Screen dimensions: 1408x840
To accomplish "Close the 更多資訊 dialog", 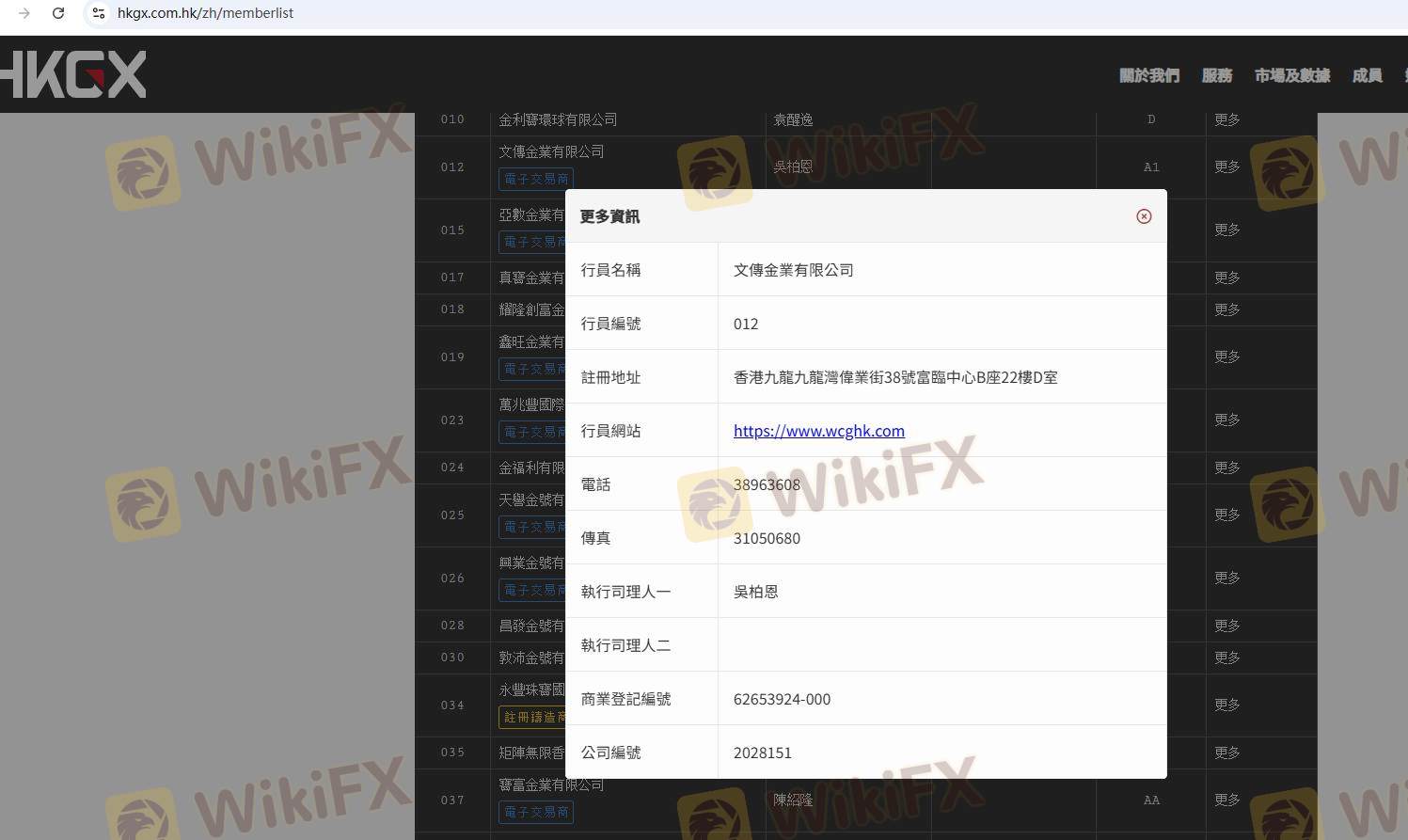I will (1144, 216).
